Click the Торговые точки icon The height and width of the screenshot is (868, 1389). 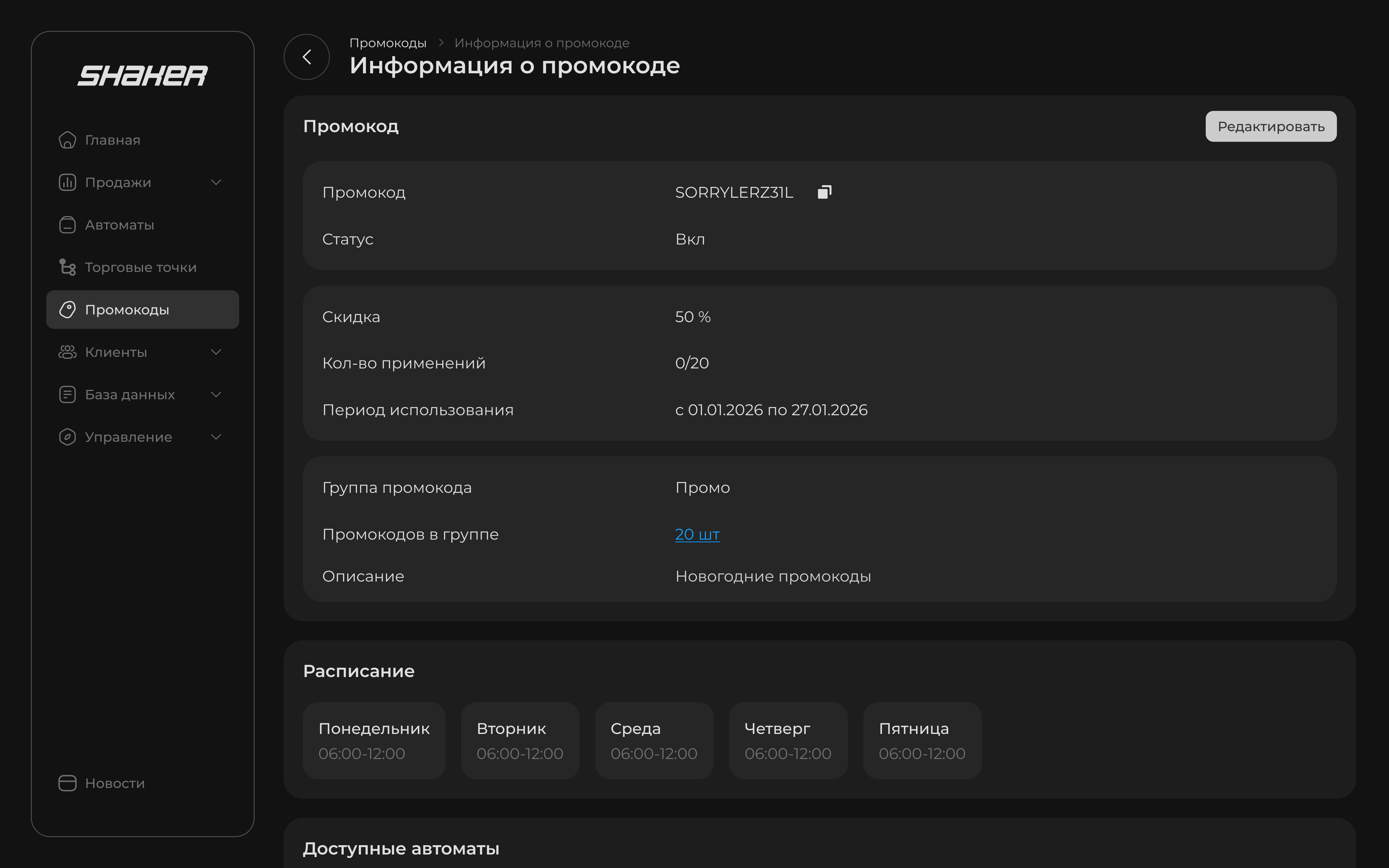[67, 267]
